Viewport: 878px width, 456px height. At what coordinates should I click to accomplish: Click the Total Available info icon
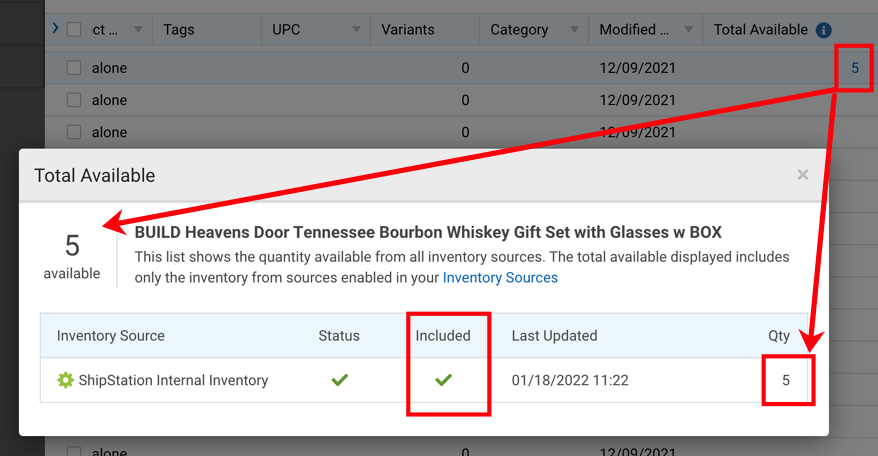pyautogui.click(x=824, y=30)
